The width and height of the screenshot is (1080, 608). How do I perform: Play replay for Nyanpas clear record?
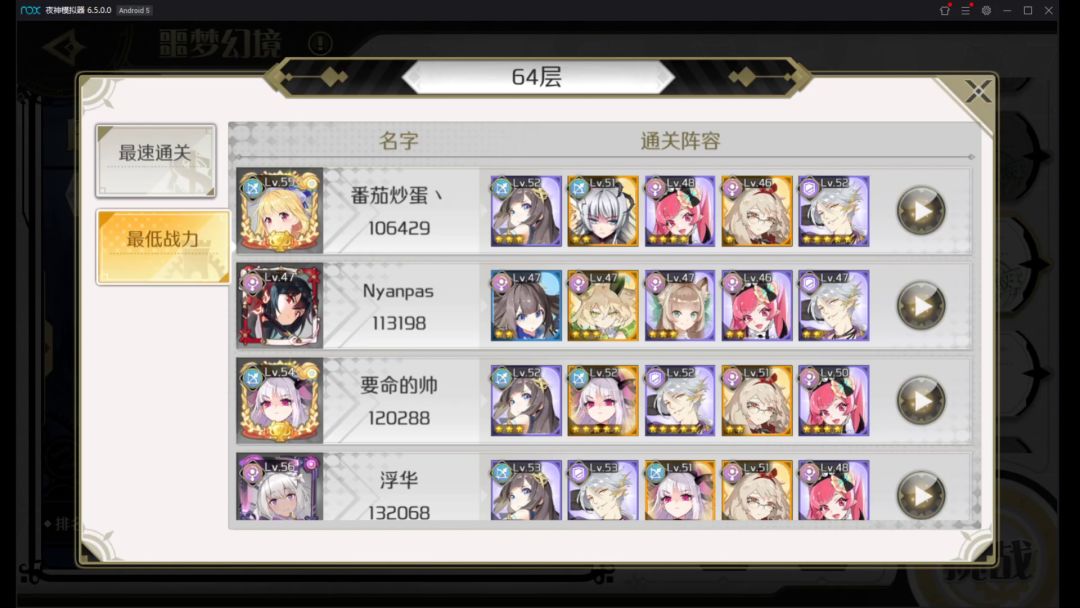click(921, 306)
